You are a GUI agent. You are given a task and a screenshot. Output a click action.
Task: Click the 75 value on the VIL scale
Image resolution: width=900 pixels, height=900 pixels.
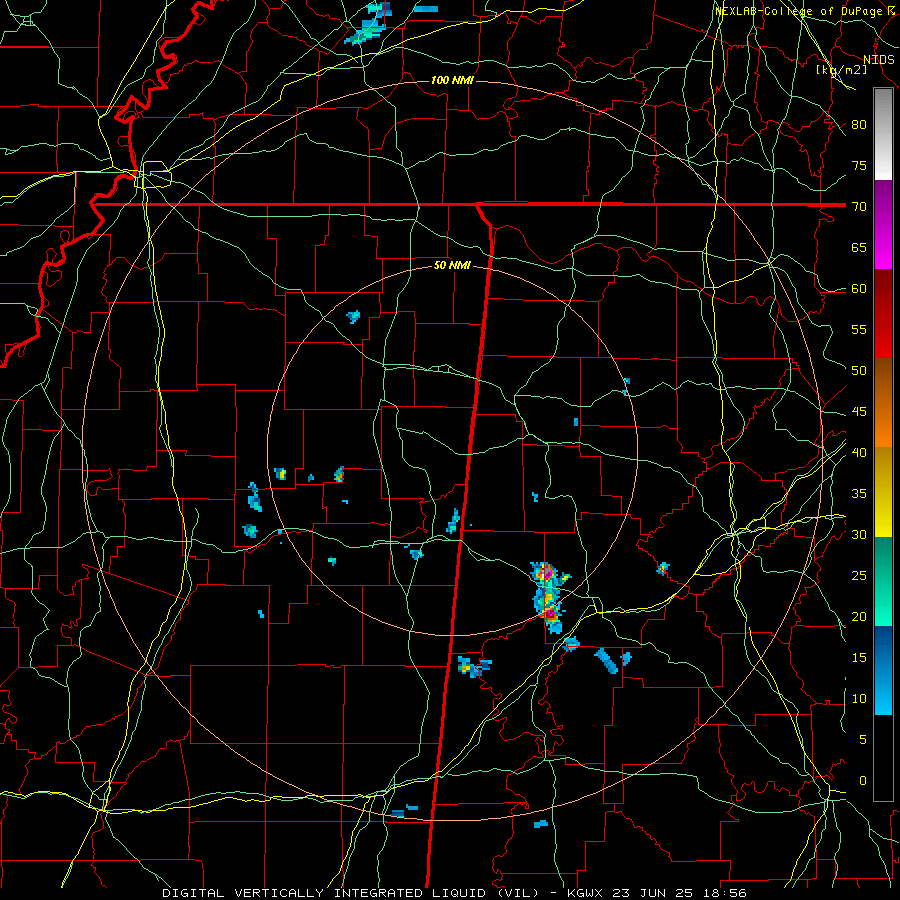pos(859,165)
